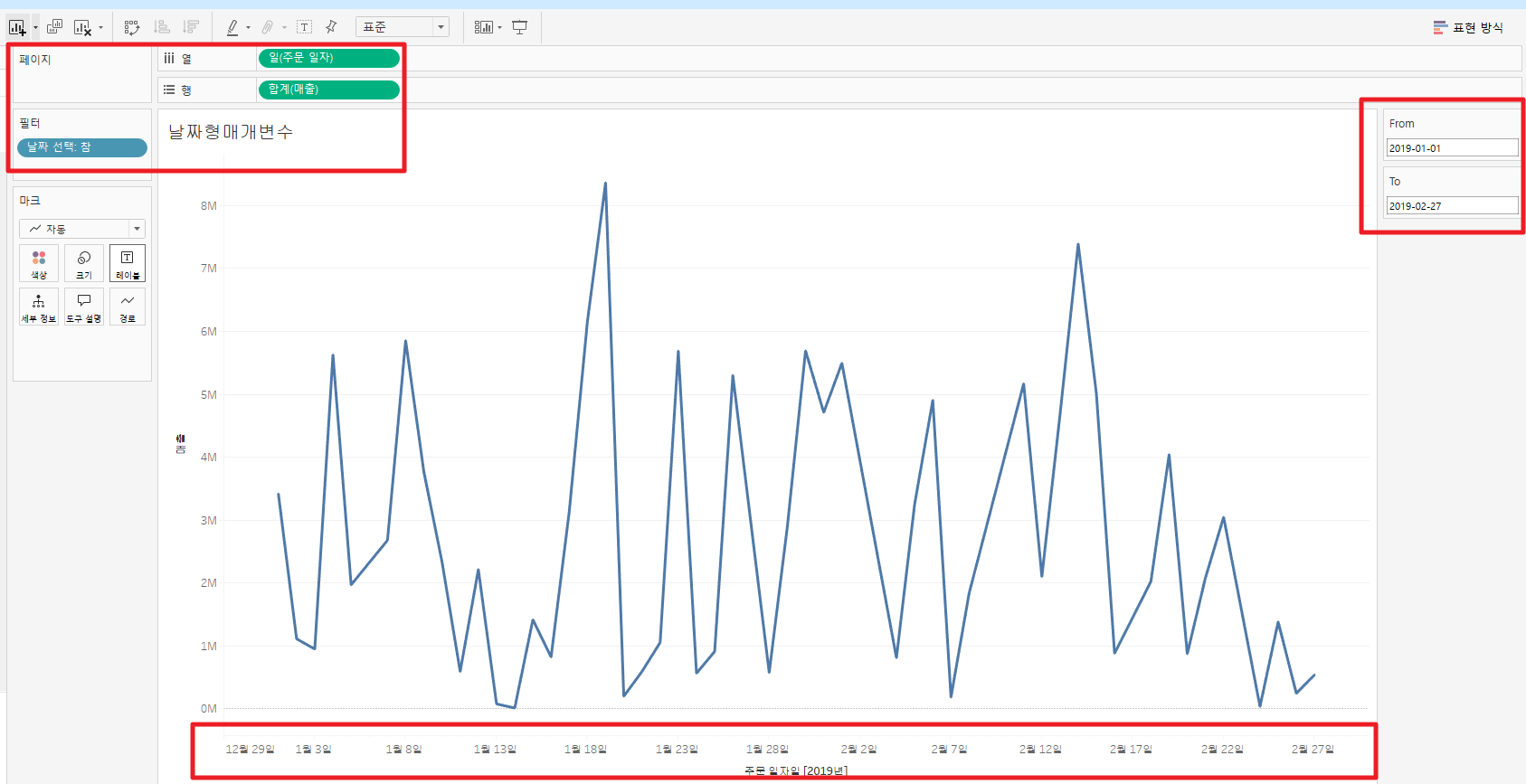Open the Show/Hide cards dropdown
The width and height of the screenshot is (1526, 784).
[488, 27]
